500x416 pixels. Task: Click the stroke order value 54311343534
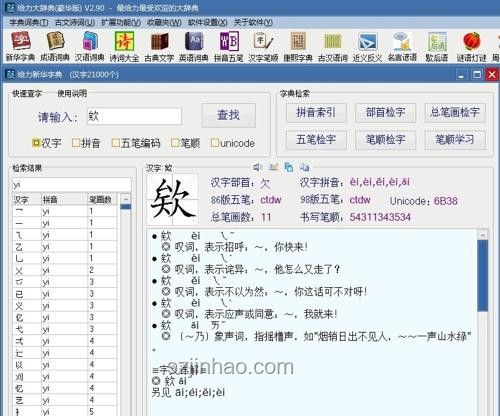point(380,217)
